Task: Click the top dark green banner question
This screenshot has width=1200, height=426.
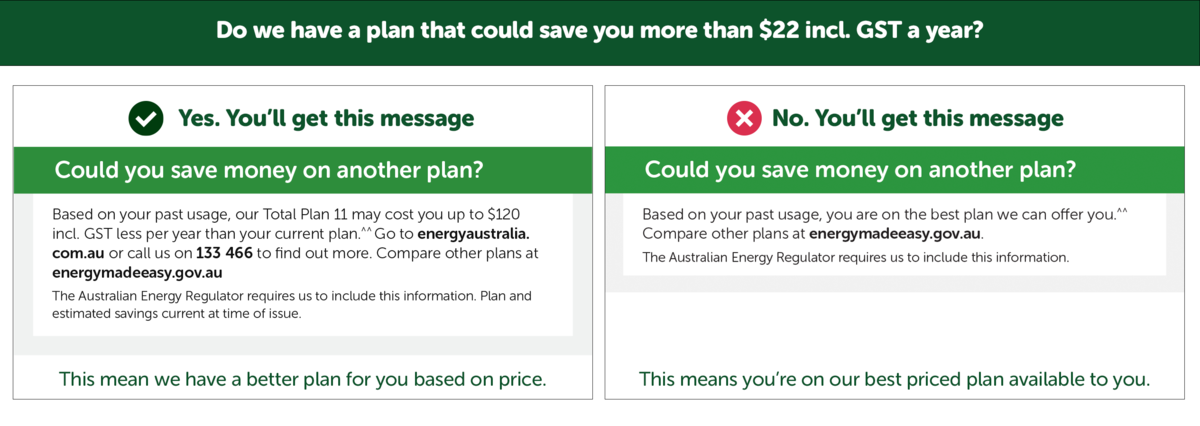Action: click(600, 30)
